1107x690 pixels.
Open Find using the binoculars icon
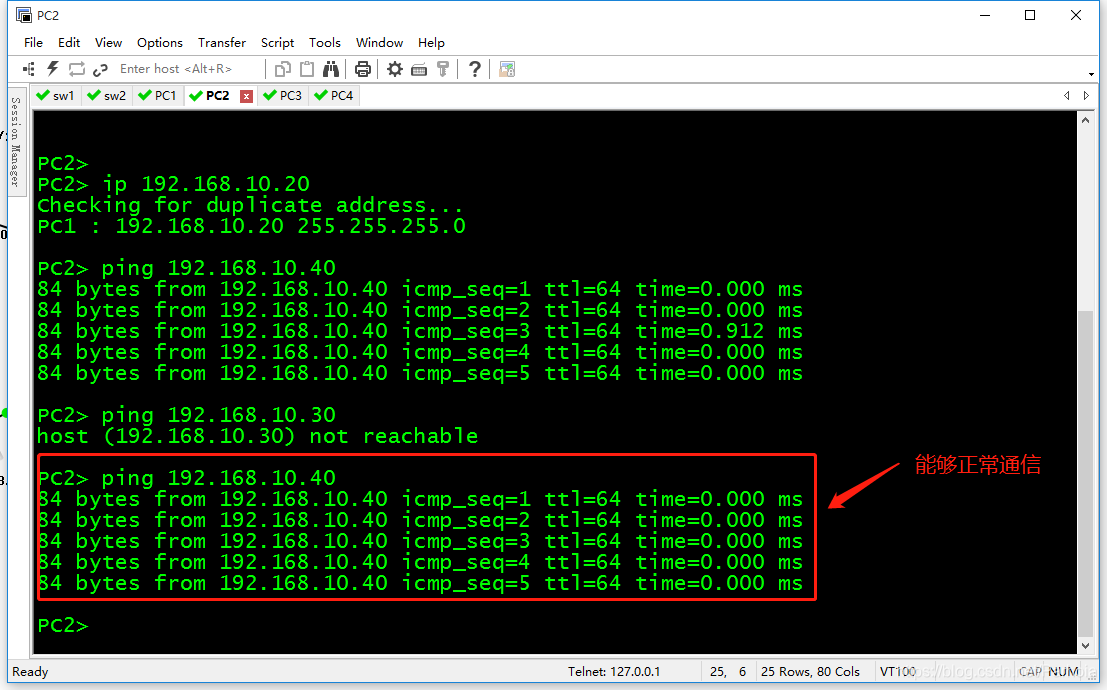point(331,69)
